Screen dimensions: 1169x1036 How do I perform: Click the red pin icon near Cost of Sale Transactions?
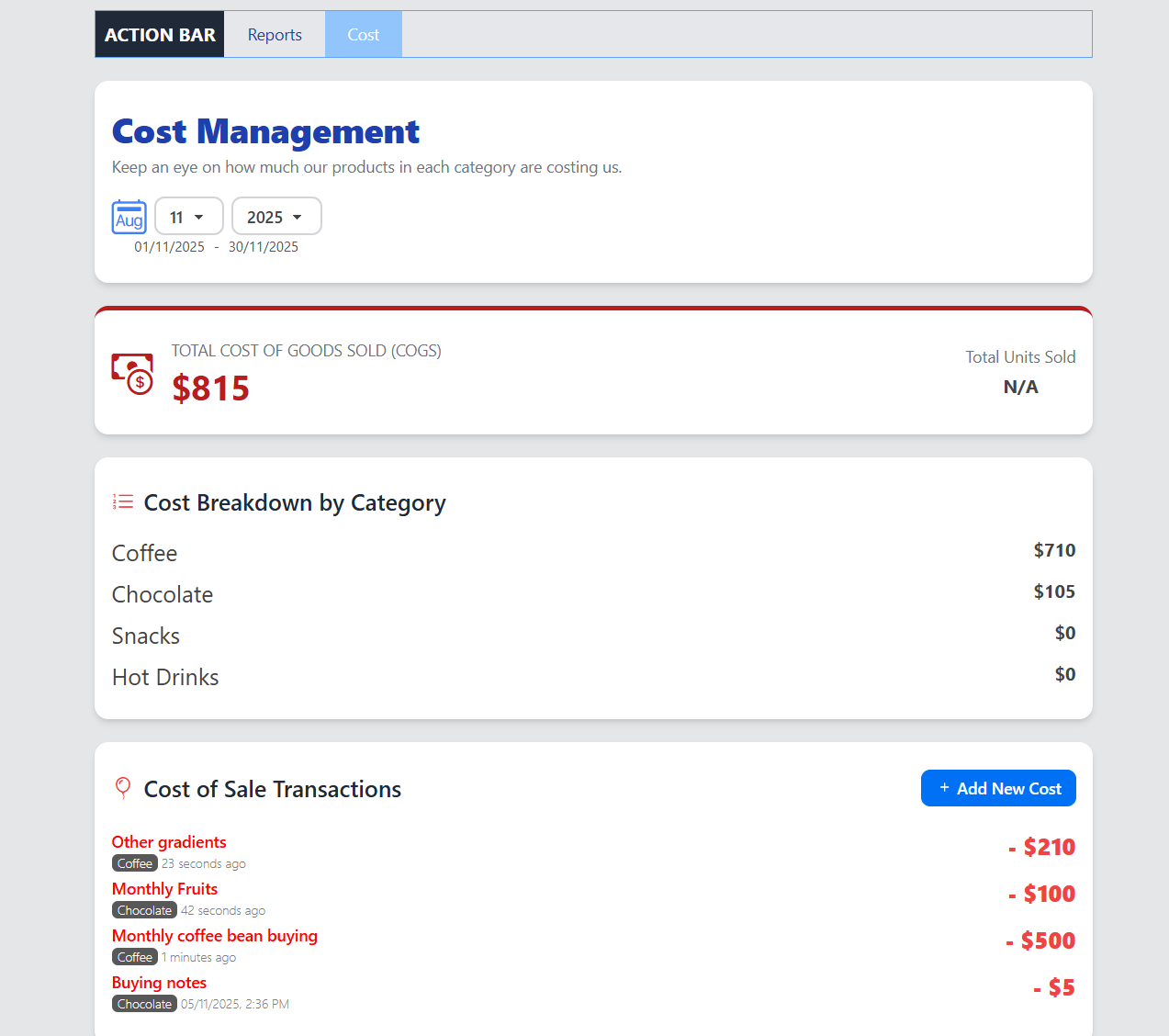coord(122,788)
